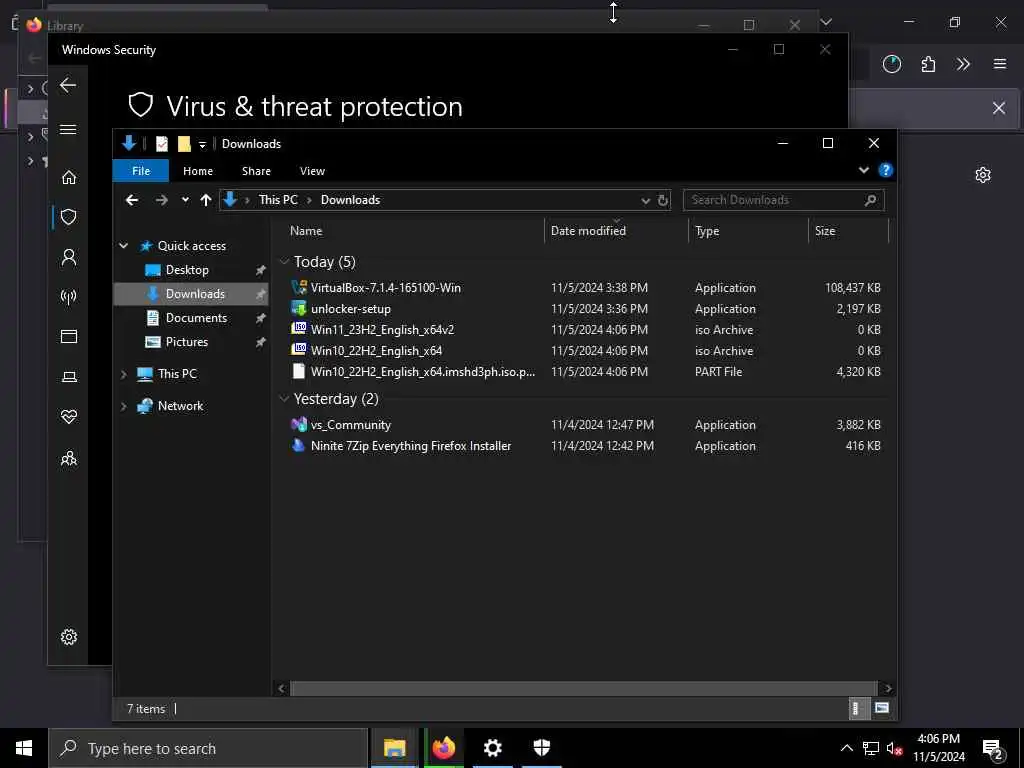Click Type here to search box on taskbar
This screenshot has width=1024, height=768.
[208, 748]
